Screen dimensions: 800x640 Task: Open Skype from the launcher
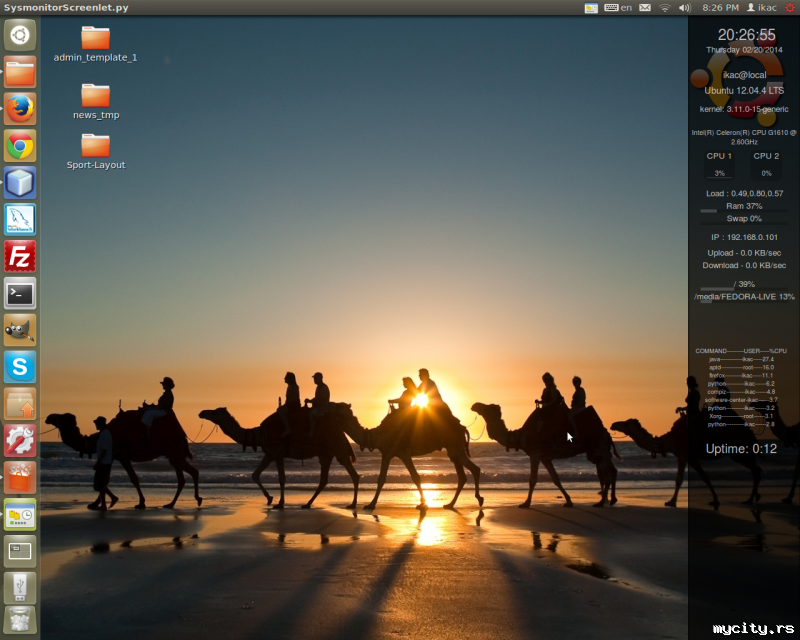pos(20,367)
